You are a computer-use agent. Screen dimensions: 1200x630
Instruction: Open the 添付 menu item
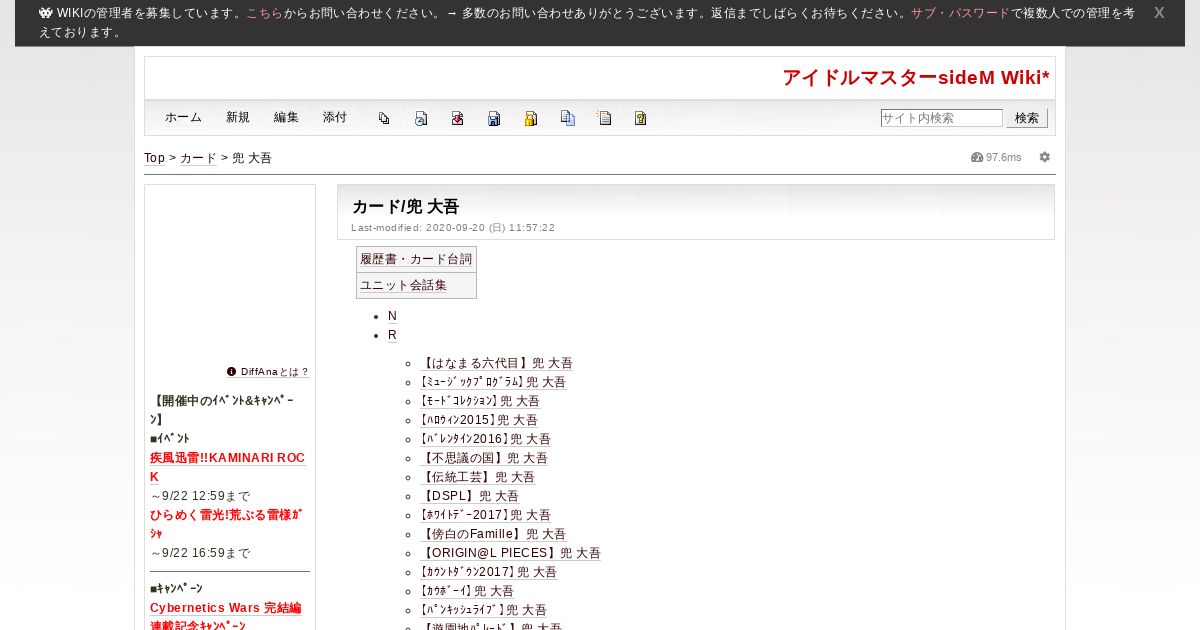(x=335, y=117)
